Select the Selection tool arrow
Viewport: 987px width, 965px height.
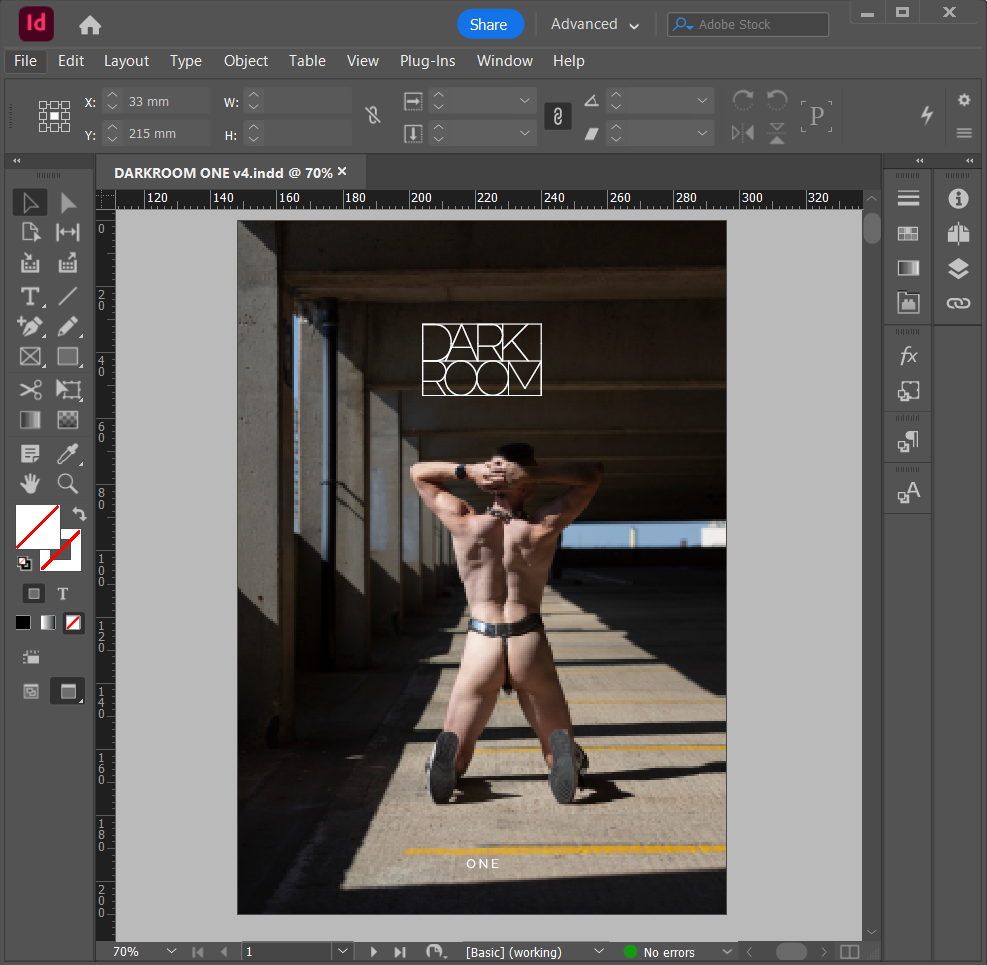tap(30, 203)
